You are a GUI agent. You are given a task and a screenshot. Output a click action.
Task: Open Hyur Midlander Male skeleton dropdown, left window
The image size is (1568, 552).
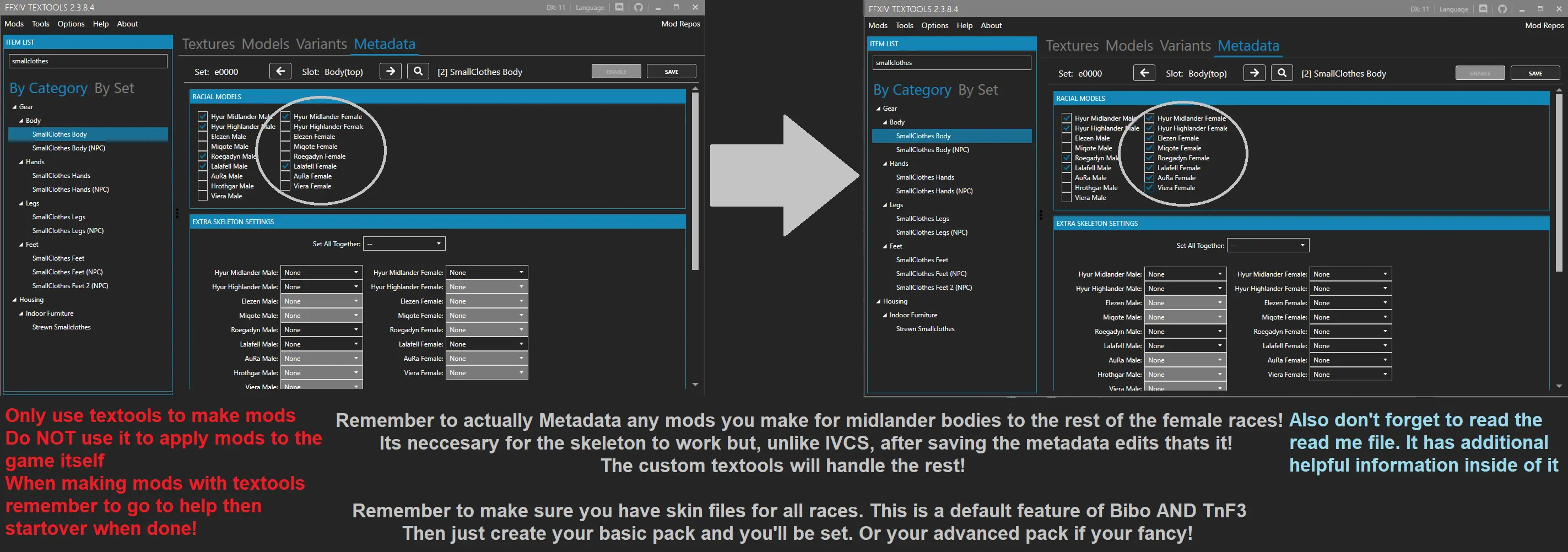(321, 273)
